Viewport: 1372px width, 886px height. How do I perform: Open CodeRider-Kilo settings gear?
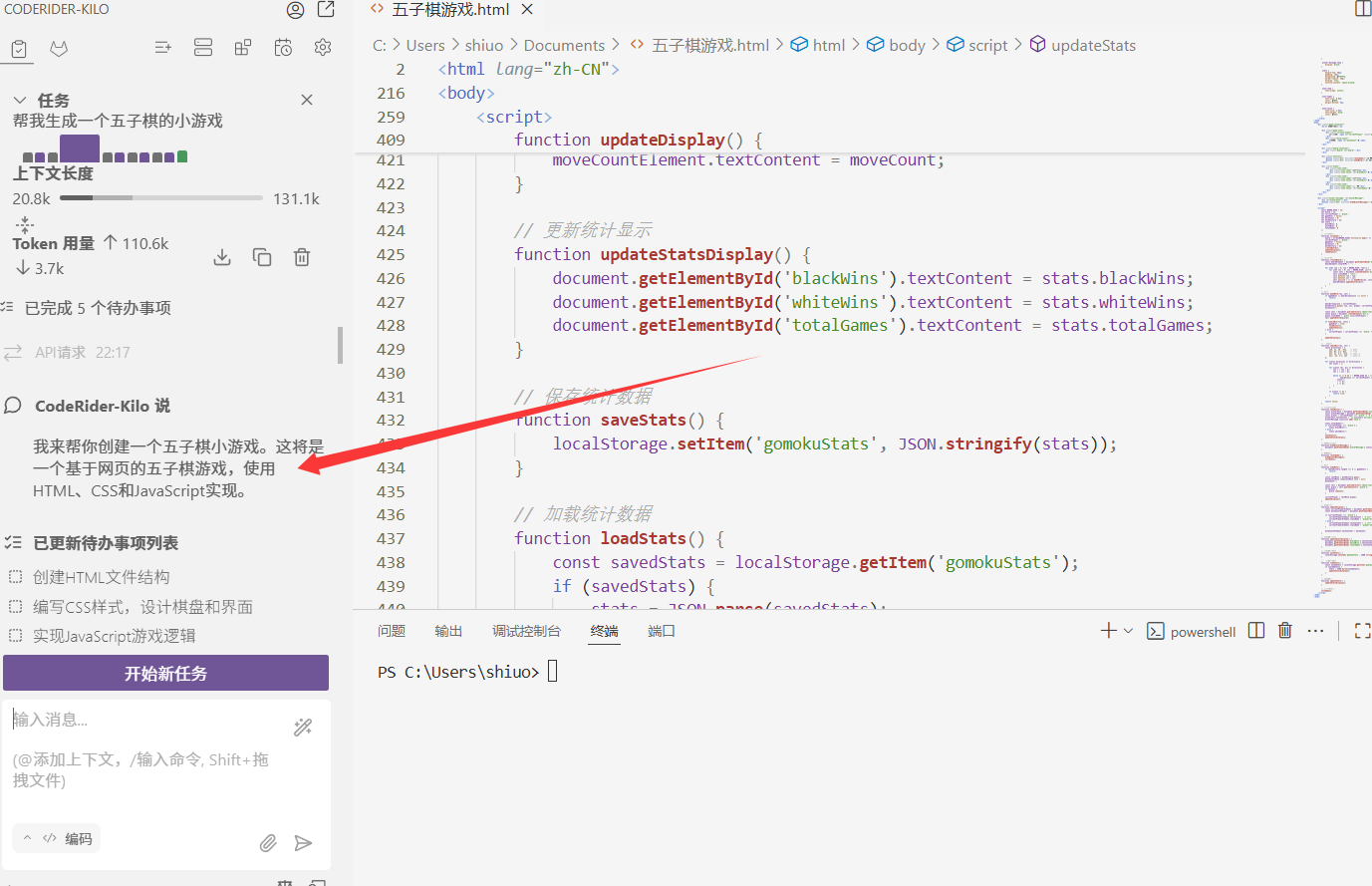click(x=323, y=47)
